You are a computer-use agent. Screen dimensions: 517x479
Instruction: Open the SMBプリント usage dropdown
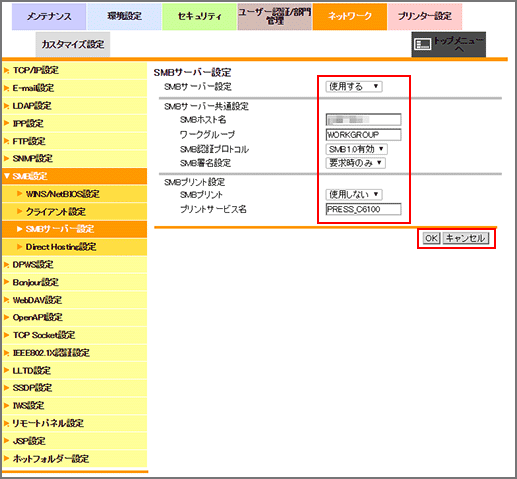click(354, 194)
